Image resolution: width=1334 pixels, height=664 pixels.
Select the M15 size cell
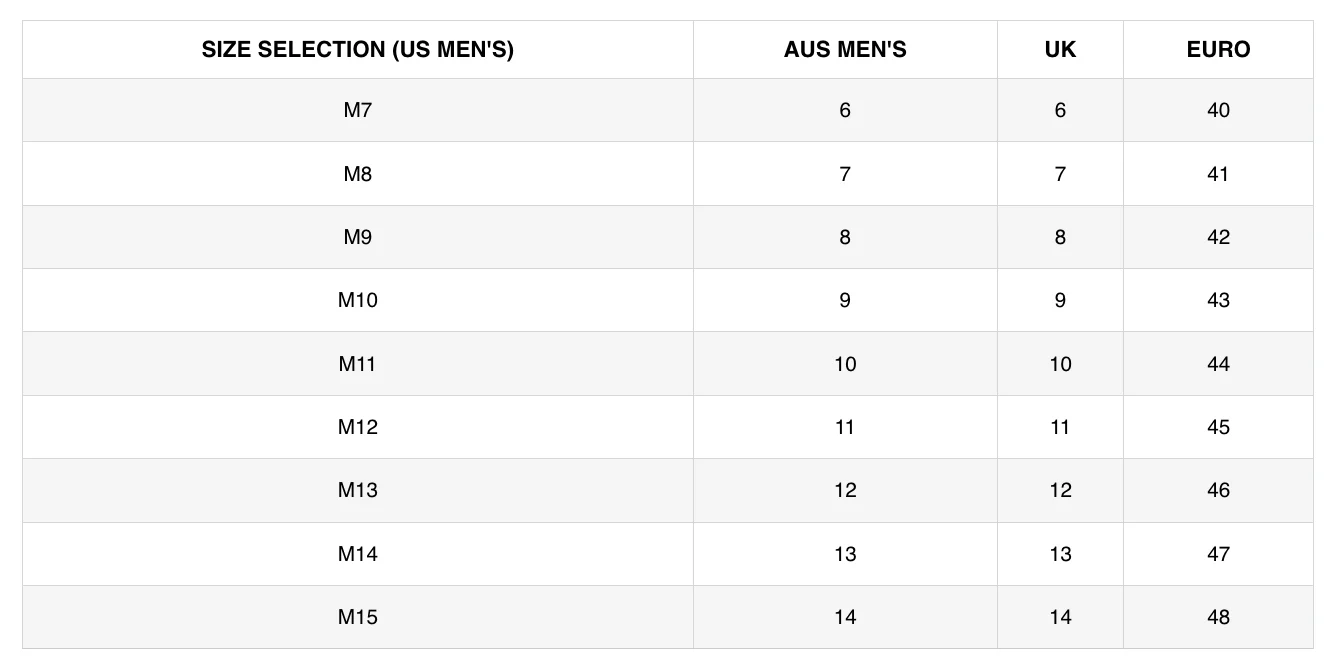(357, 617)
